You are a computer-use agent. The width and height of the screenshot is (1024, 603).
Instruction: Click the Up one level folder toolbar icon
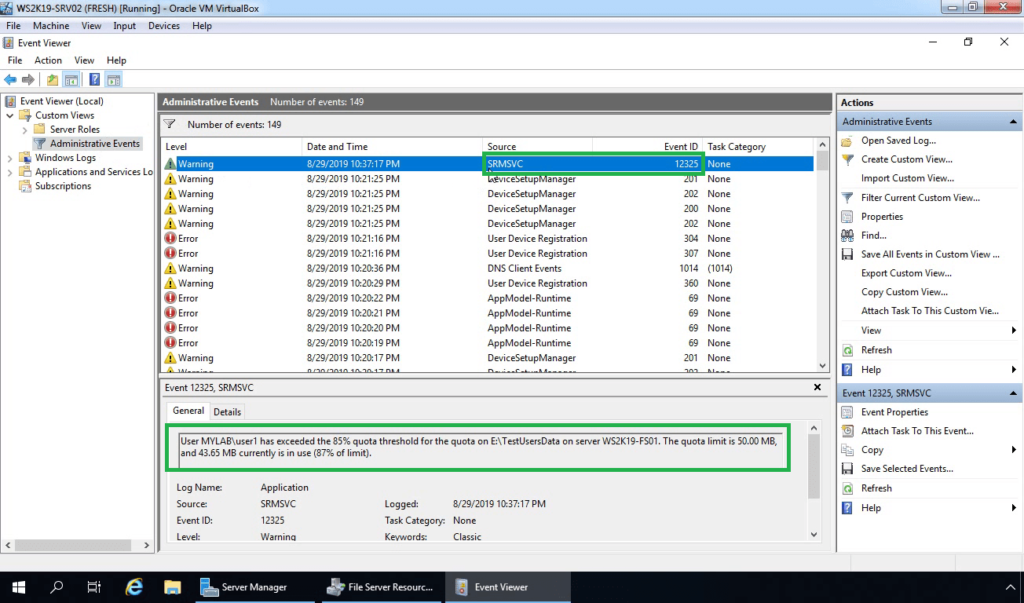[x=52, y=80]
